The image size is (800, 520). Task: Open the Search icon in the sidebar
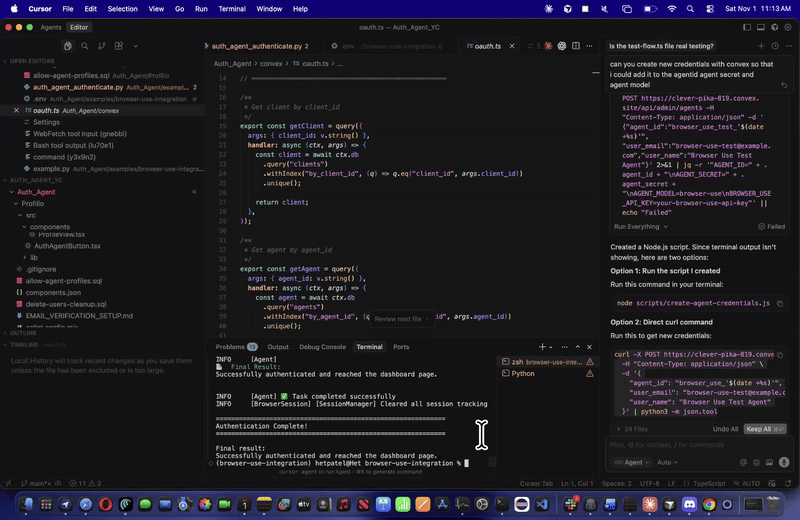[x=85, y=46]
